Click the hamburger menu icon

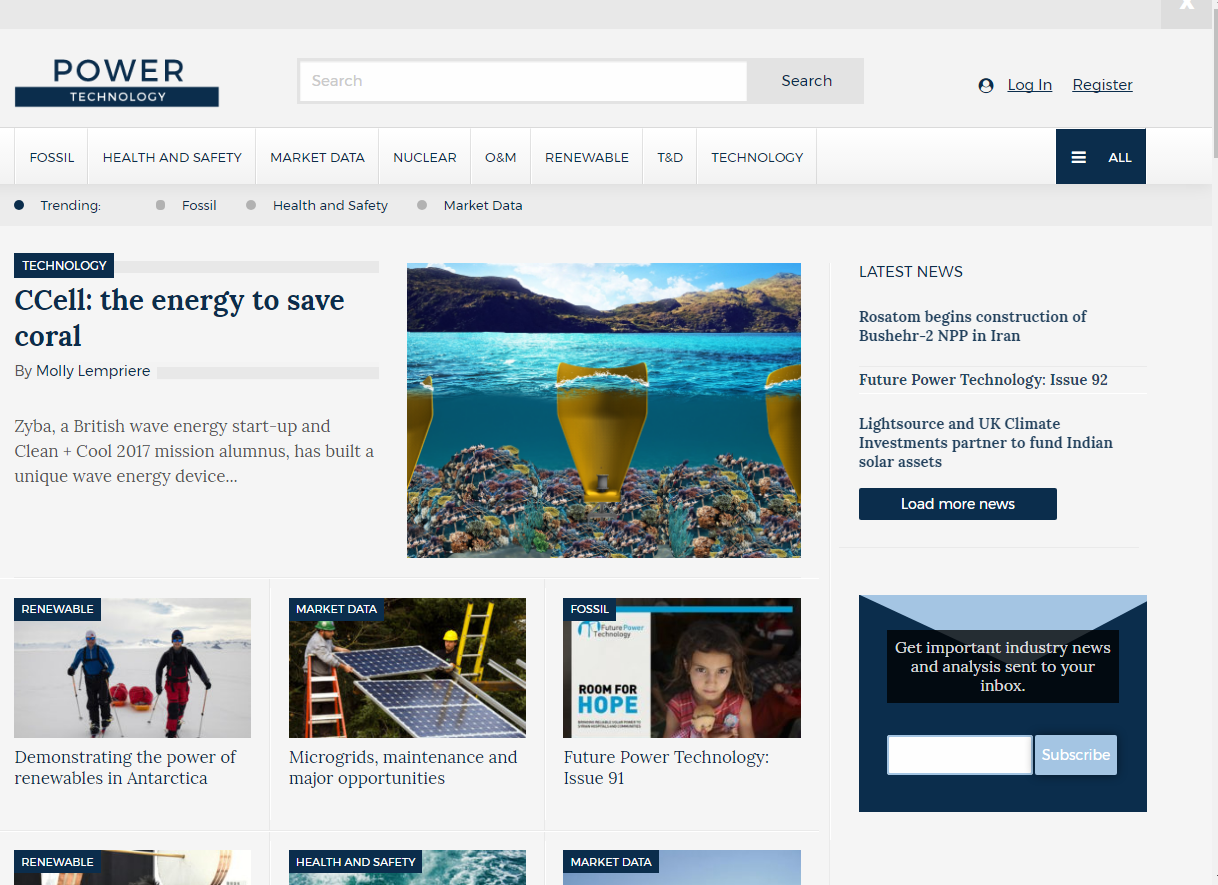point(1079,157)
